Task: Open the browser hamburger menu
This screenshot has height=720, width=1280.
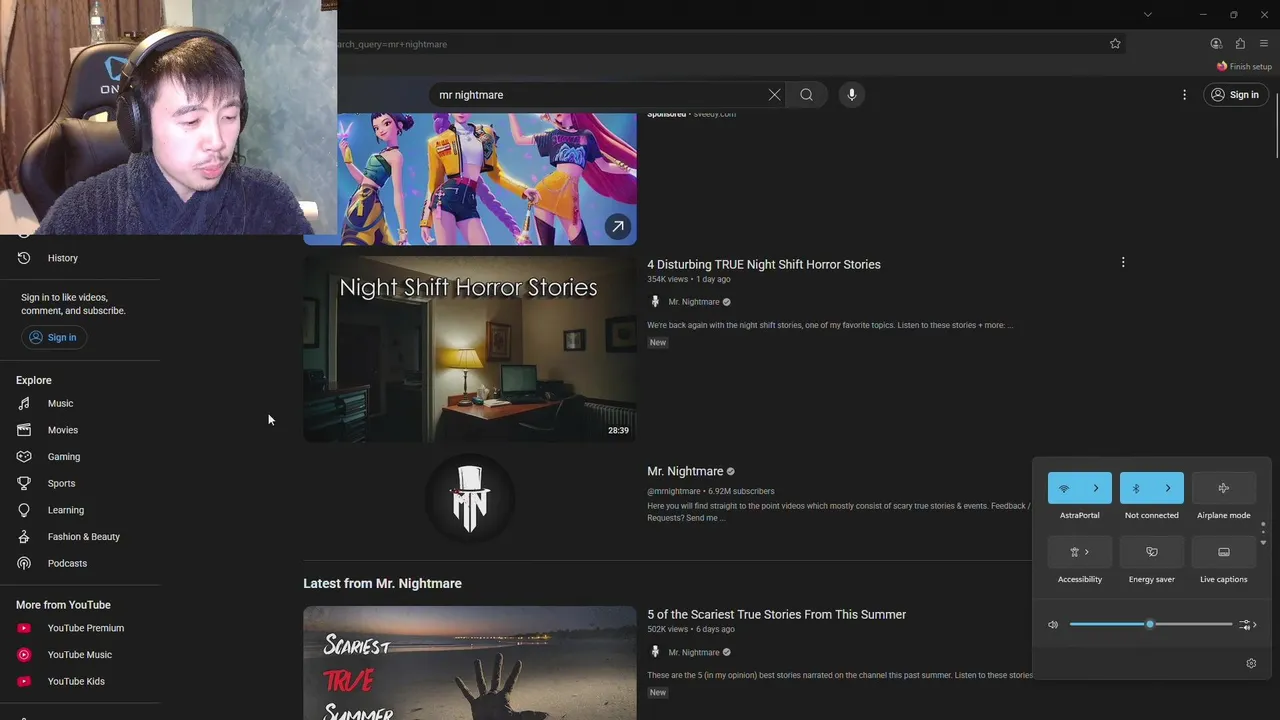Action: point(1264,44)
